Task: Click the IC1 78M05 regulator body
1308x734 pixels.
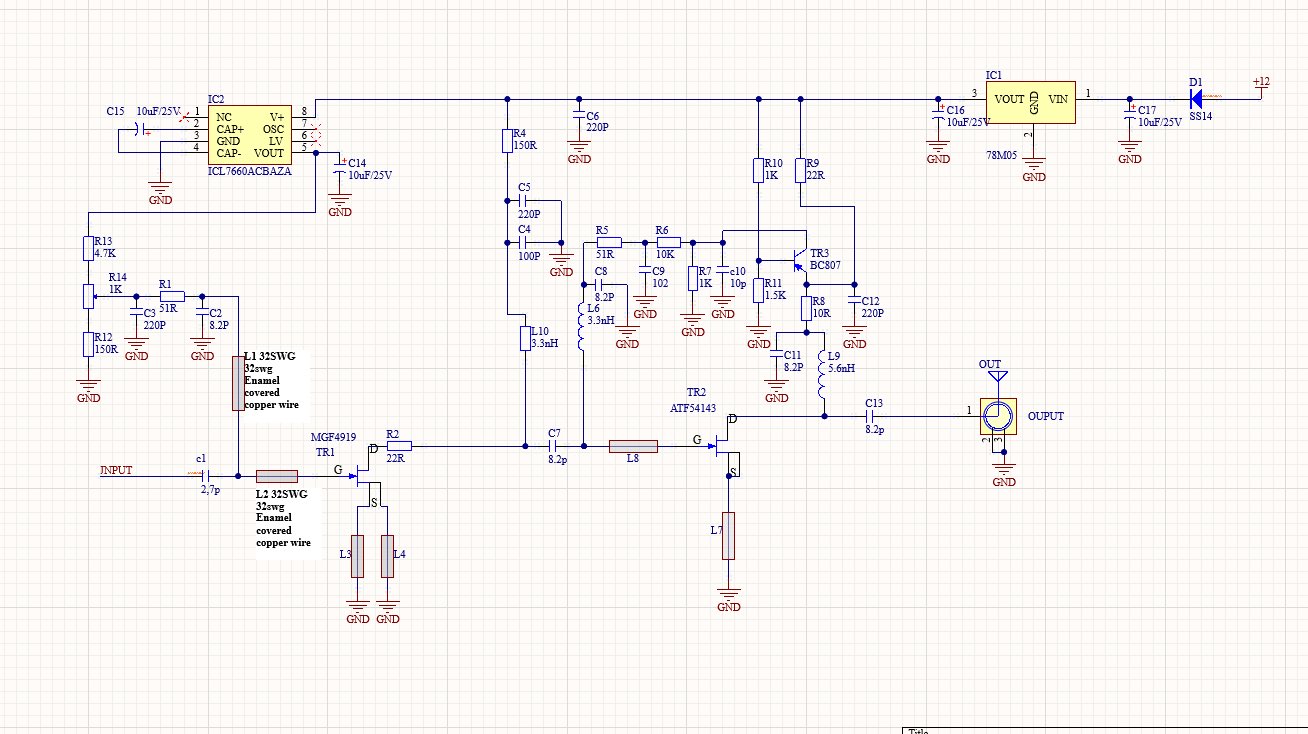Action: click(1031, 102)
